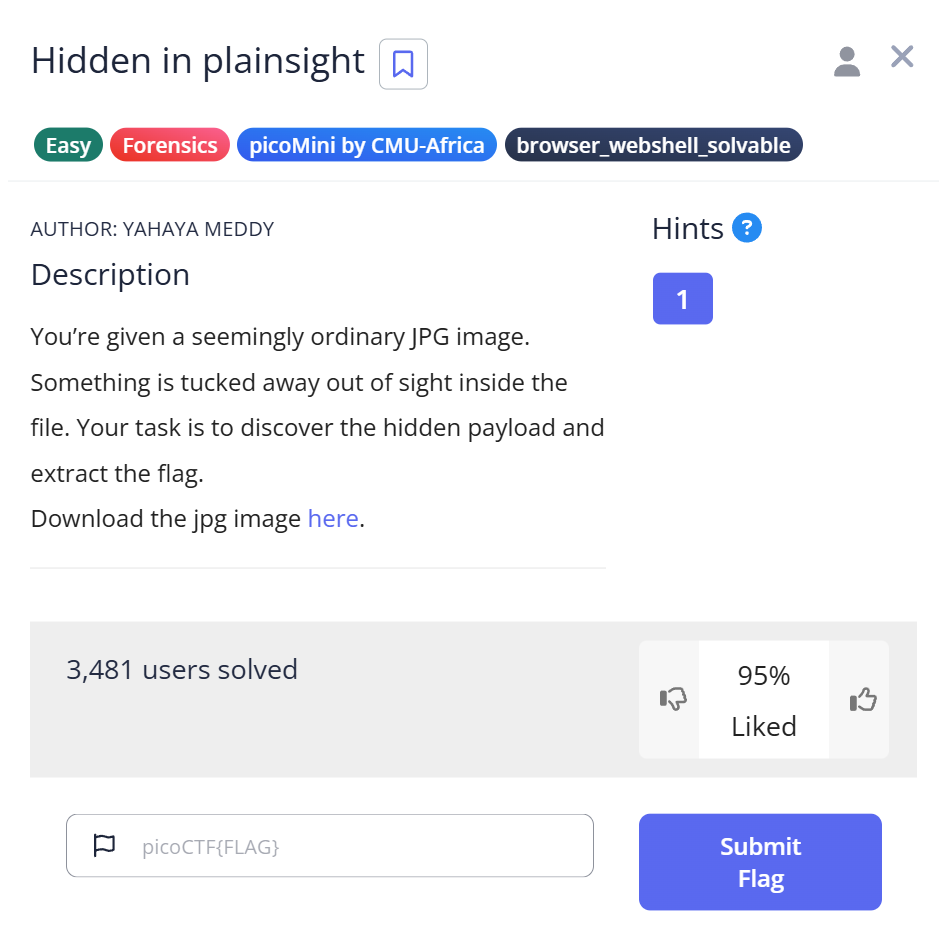Download the jpg via here link
Image resolution: width=946 pixels, height=951 pixels.
pos(332,519)
